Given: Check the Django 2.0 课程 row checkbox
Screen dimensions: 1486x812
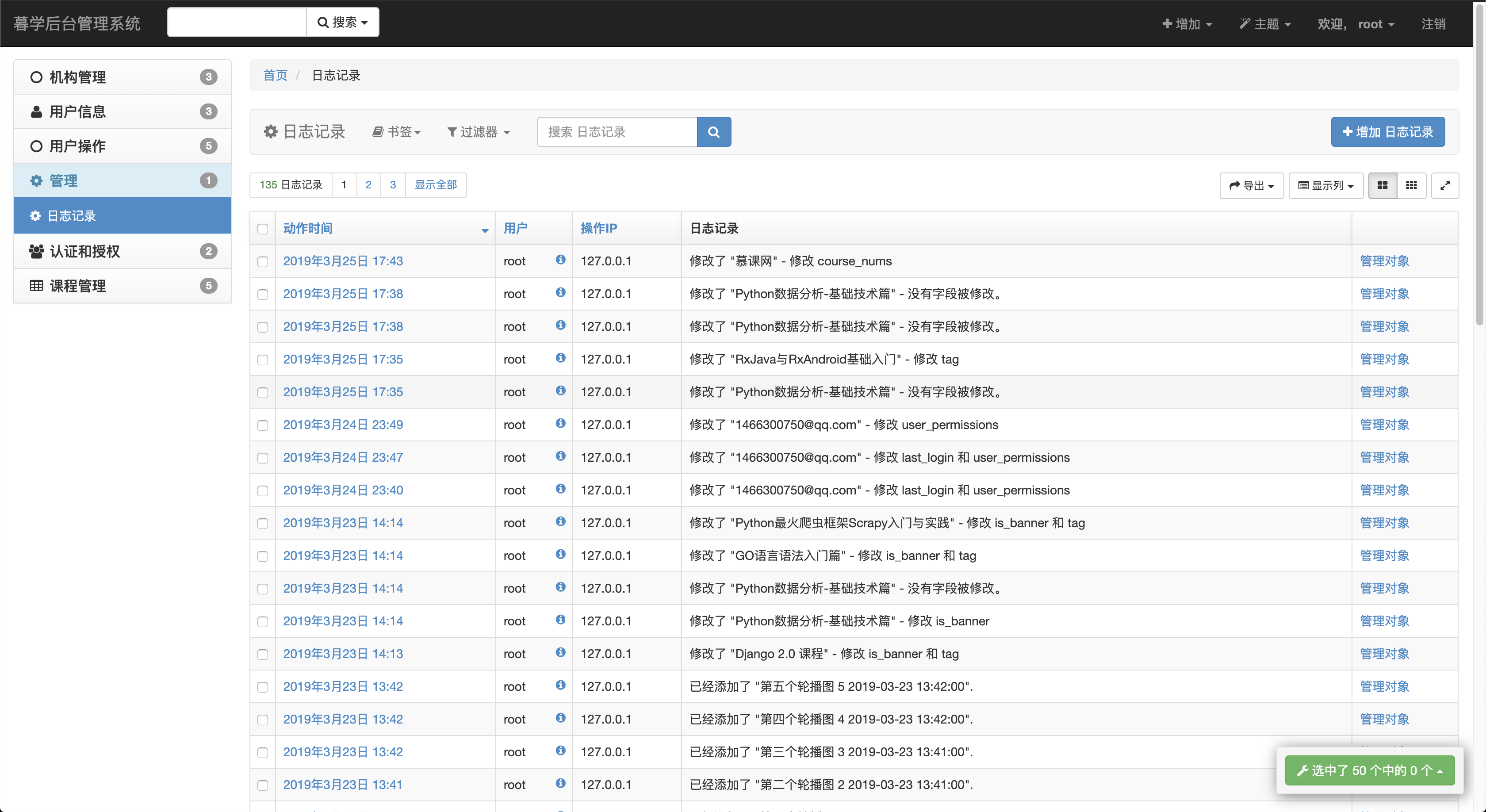Looking at the screenshot, I should (262, 655).
